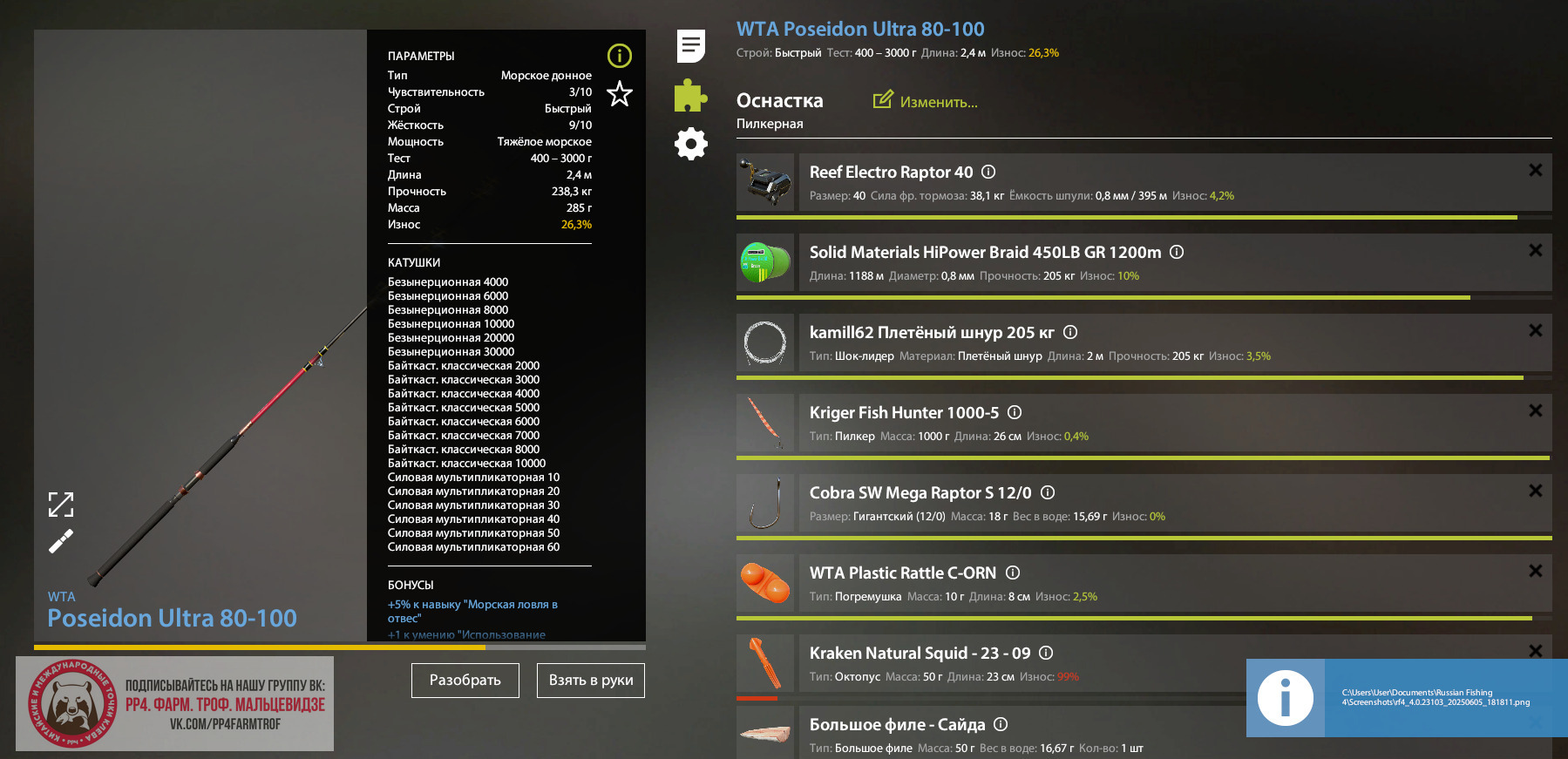Click the Байткаст. классическая 10000 entry
The width and height of the screenshot is (1568, 759).
[466, 464]
